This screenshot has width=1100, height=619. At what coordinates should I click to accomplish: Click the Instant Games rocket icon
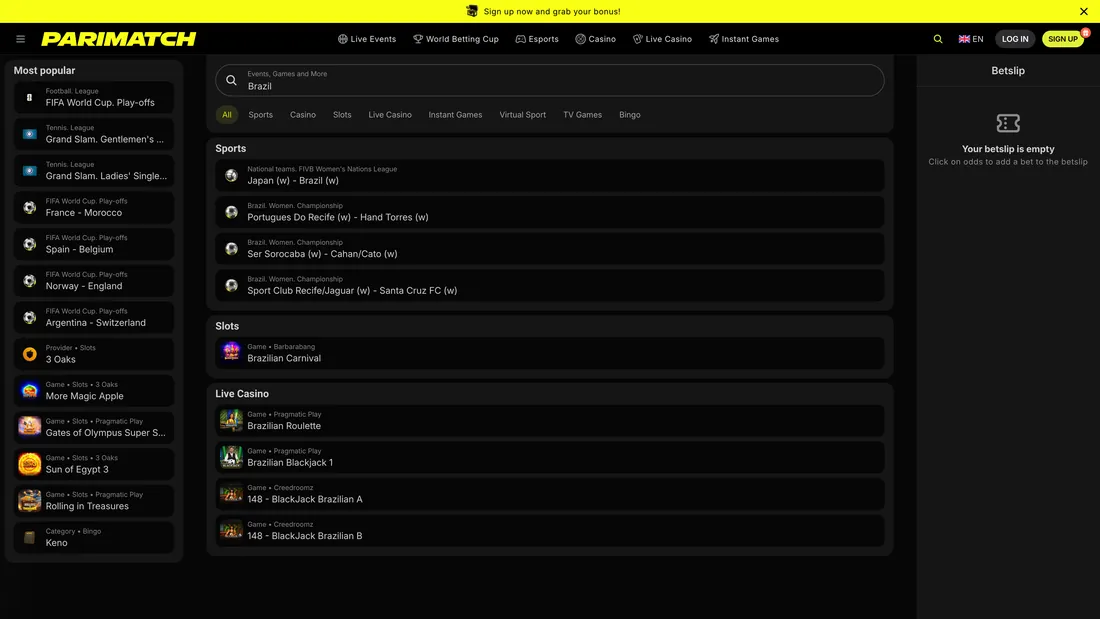[x=713, y=39]
